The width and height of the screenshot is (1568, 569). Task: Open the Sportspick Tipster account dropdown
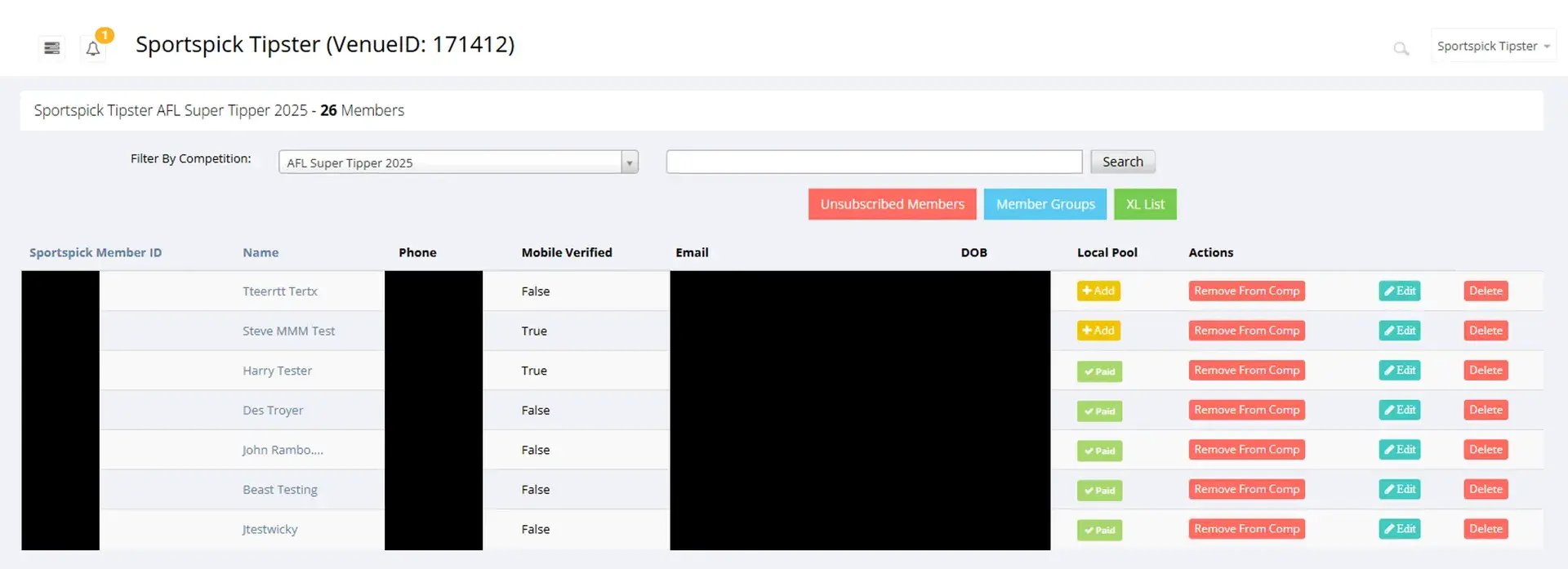pos(1493,47)
